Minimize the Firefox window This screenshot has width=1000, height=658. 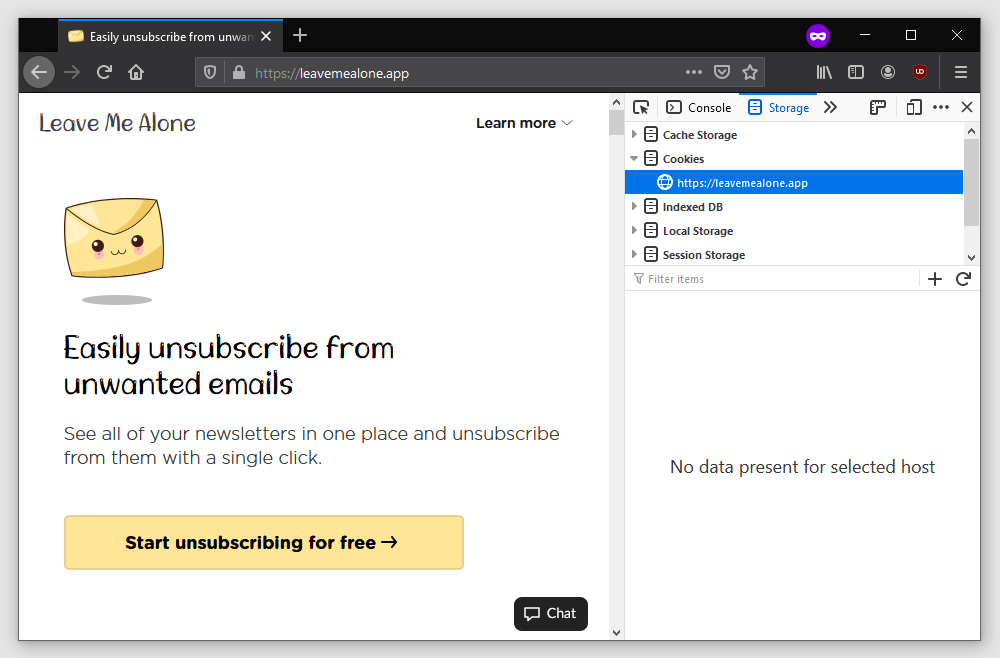(865, 35)
